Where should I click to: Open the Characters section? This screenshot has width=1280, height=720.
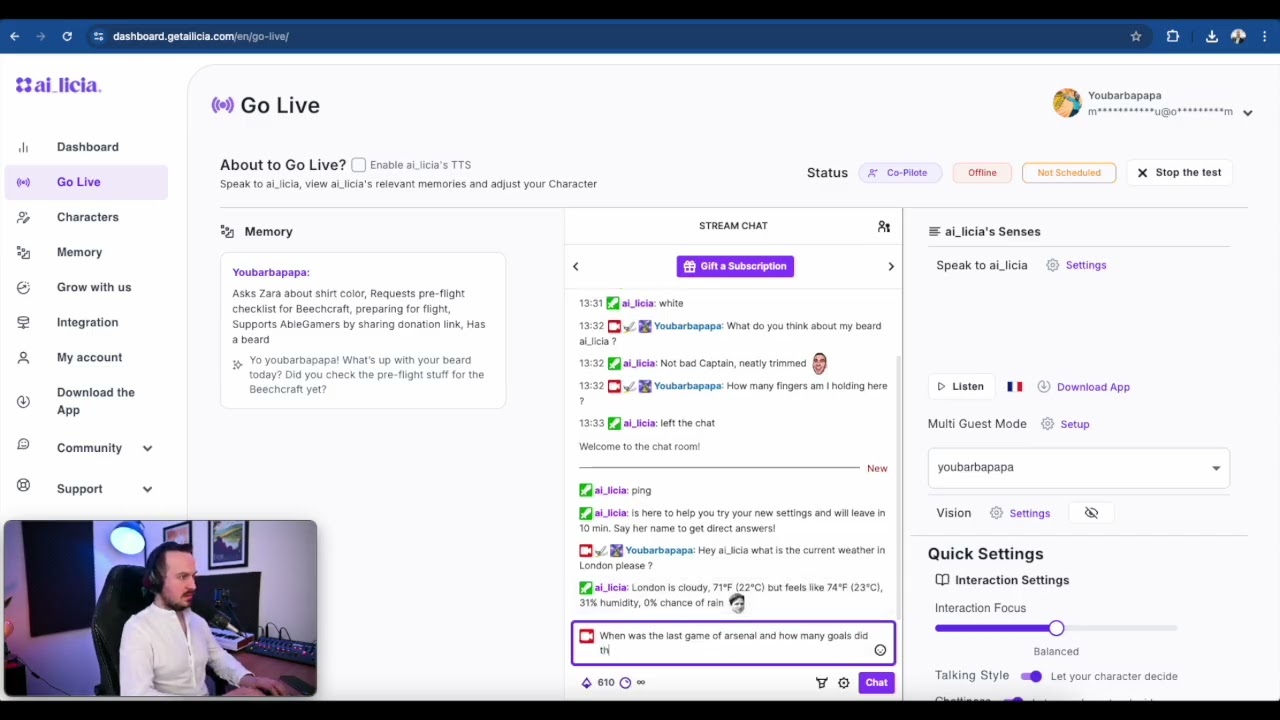pyautogui.click(x=87, y=217)
